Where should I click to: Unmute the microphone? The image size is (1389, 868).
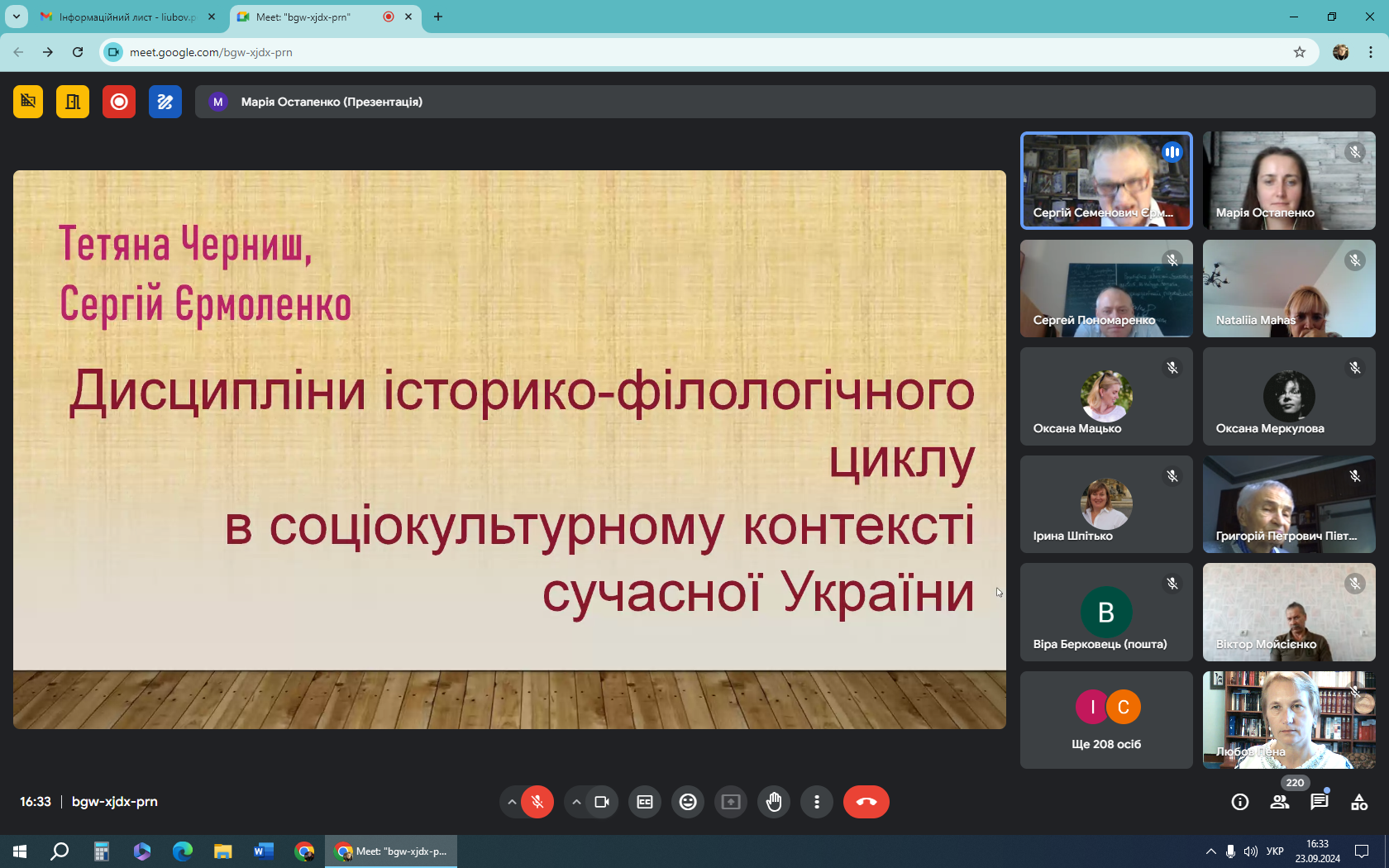pos(537,802)
